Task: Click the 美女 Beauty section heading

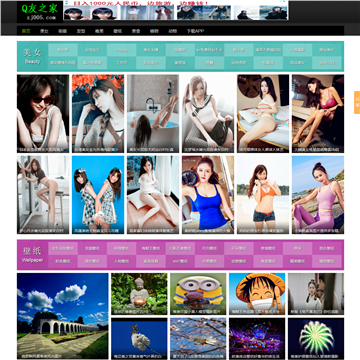Action: tap(32, 56)
